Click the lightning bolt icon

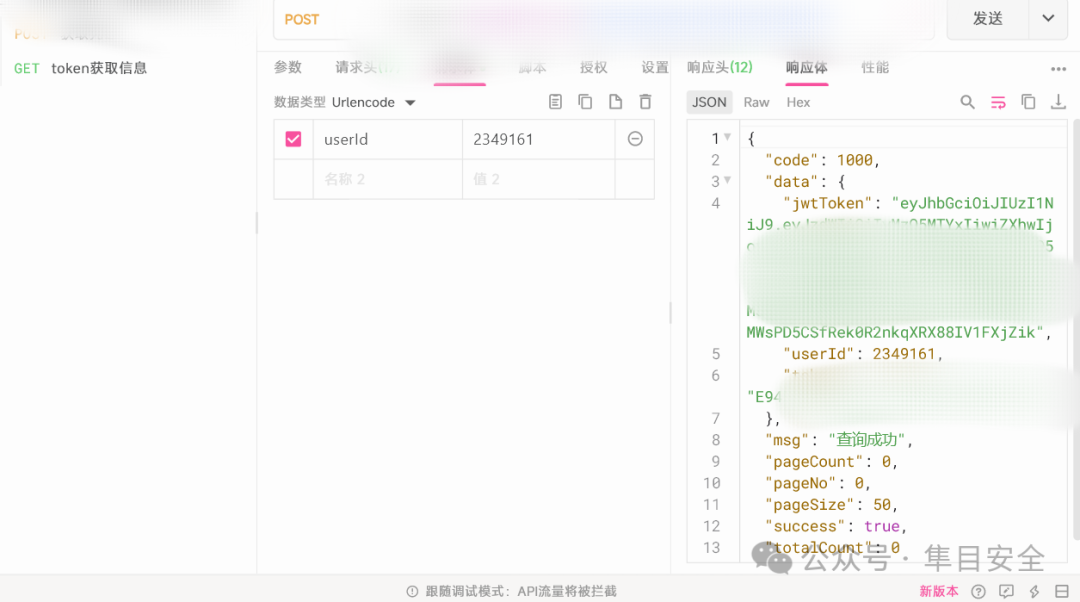[1035, 592]
